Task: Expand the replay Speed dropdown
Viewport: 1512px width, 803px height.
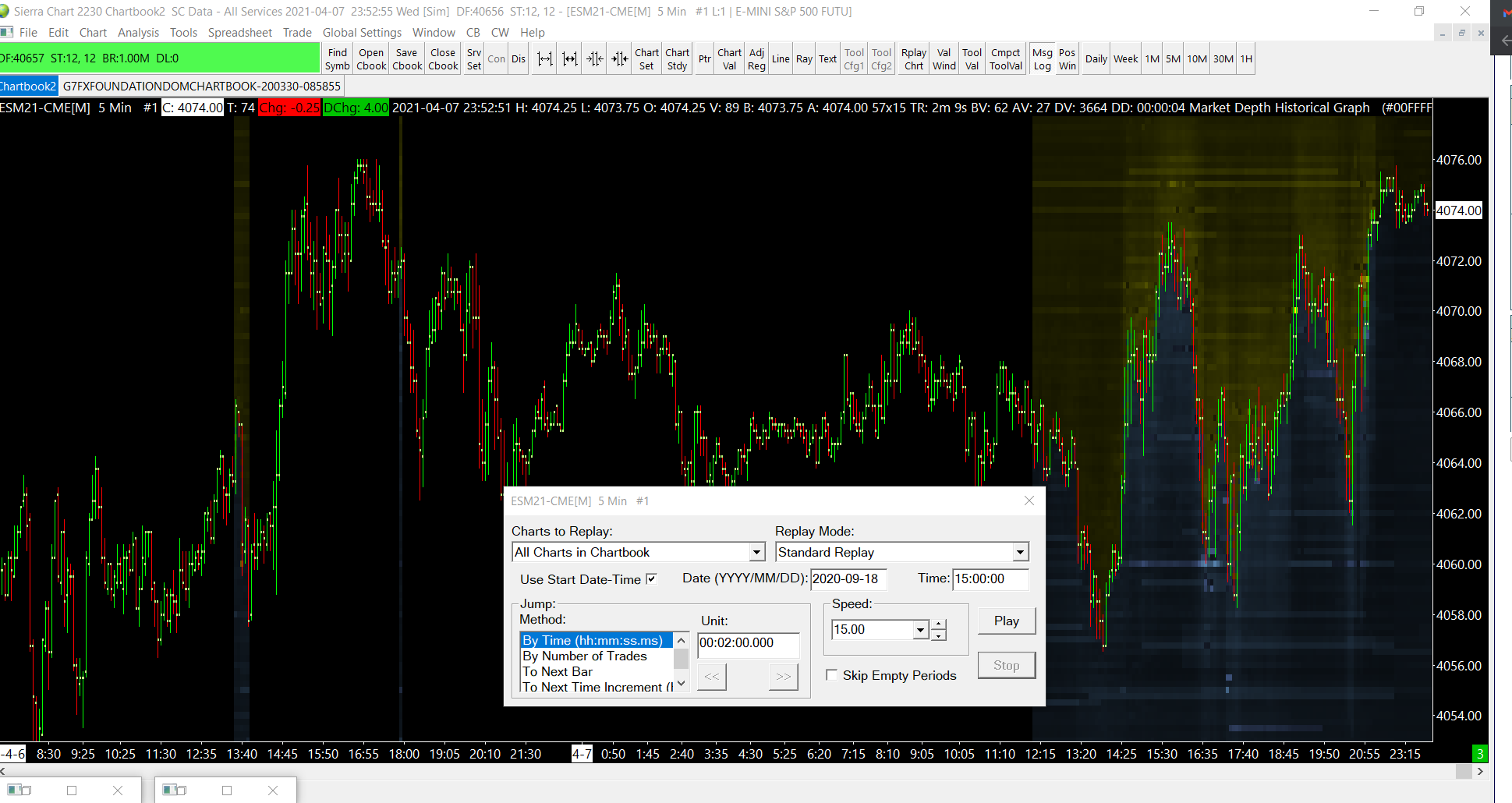Action: coord(921,630)
